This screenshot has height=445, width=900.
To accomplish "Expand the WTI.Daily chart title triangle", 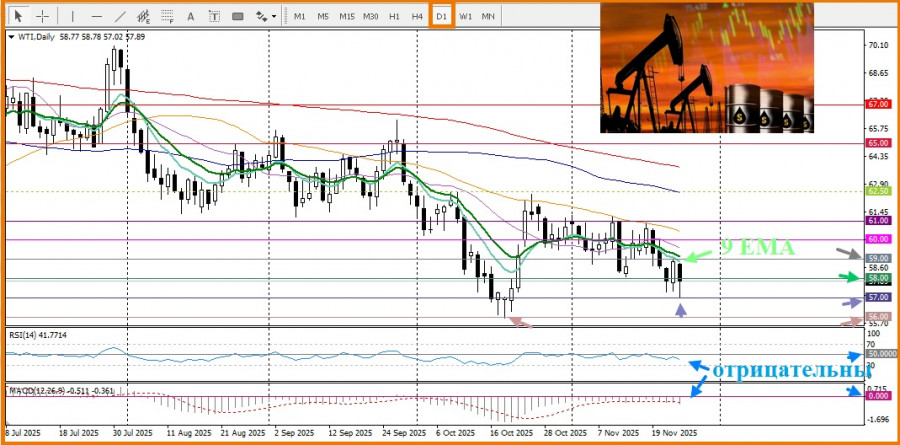I will (x=10, y=37).
